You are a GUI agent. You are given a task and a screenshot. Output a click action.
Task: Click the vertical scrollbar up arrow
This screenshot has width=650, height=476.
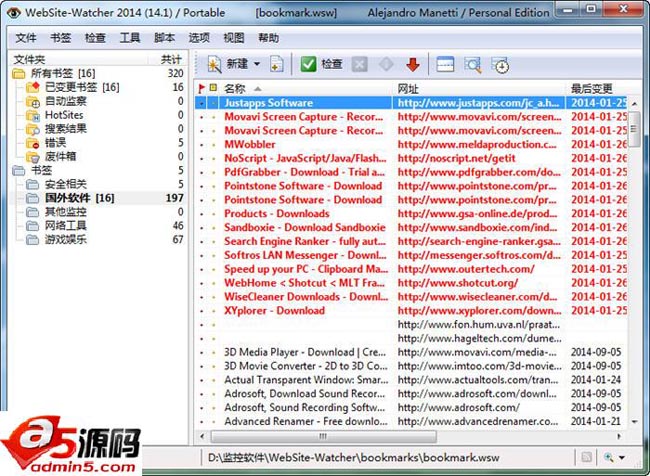[634, 104]
